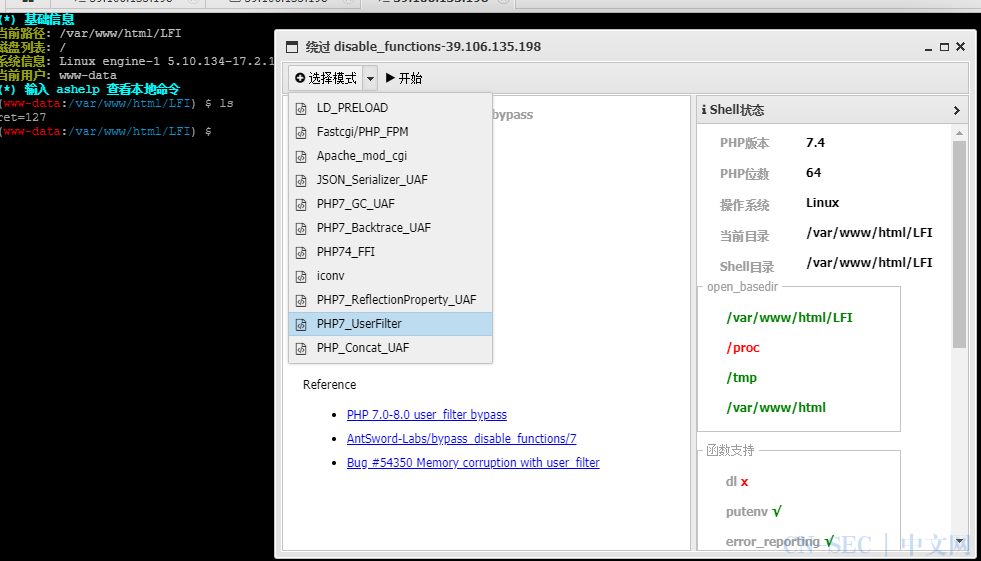The width and height of the screenshot is (981, 561).
Task: Click the file icon beside Fastcgi/PHP_FPM
Action: point(302,132)
